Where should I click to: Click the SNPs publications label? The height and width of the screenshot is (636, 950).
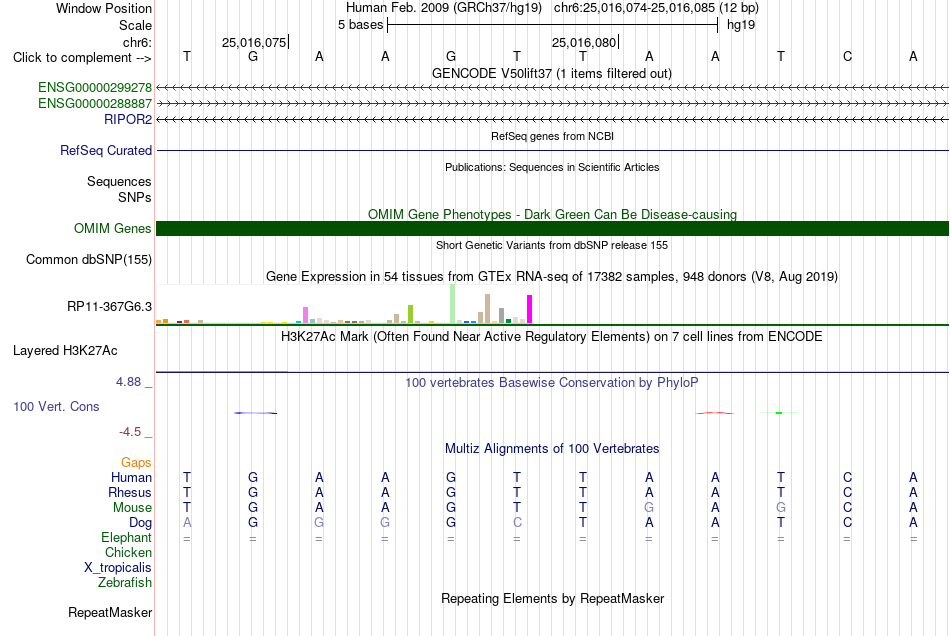135,197
